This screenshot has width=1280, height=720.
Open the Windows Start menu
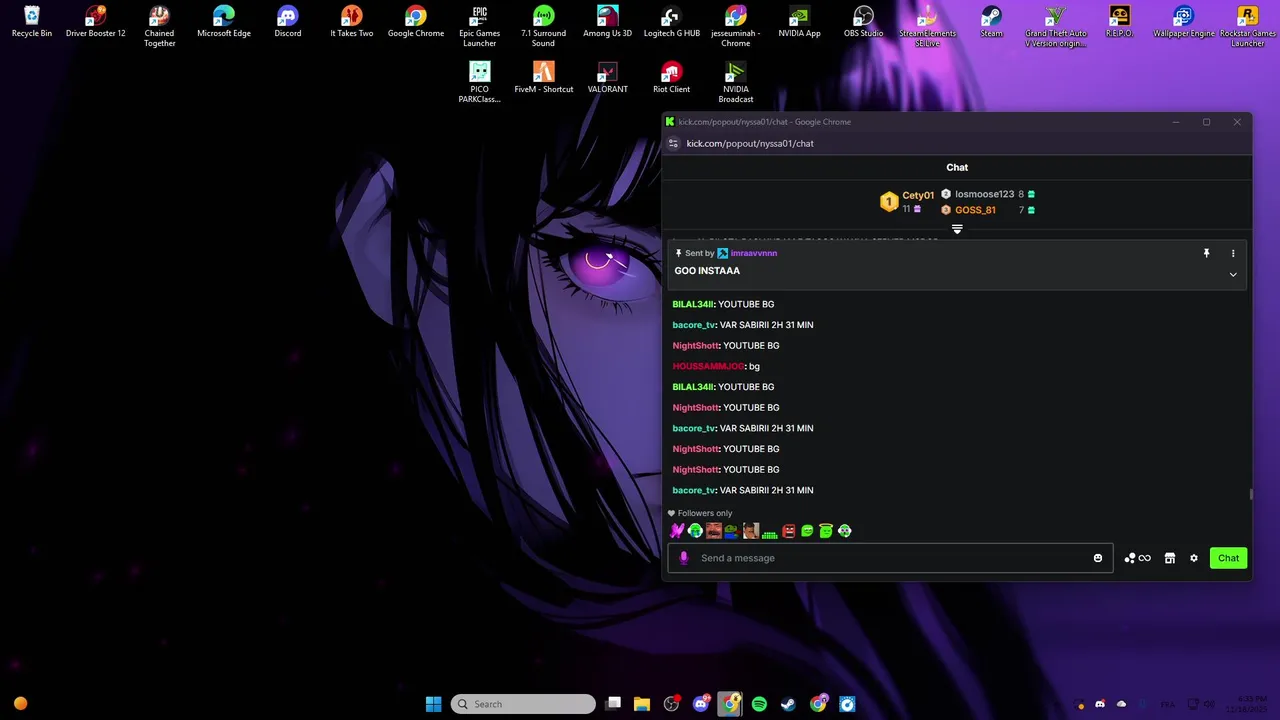434,704
